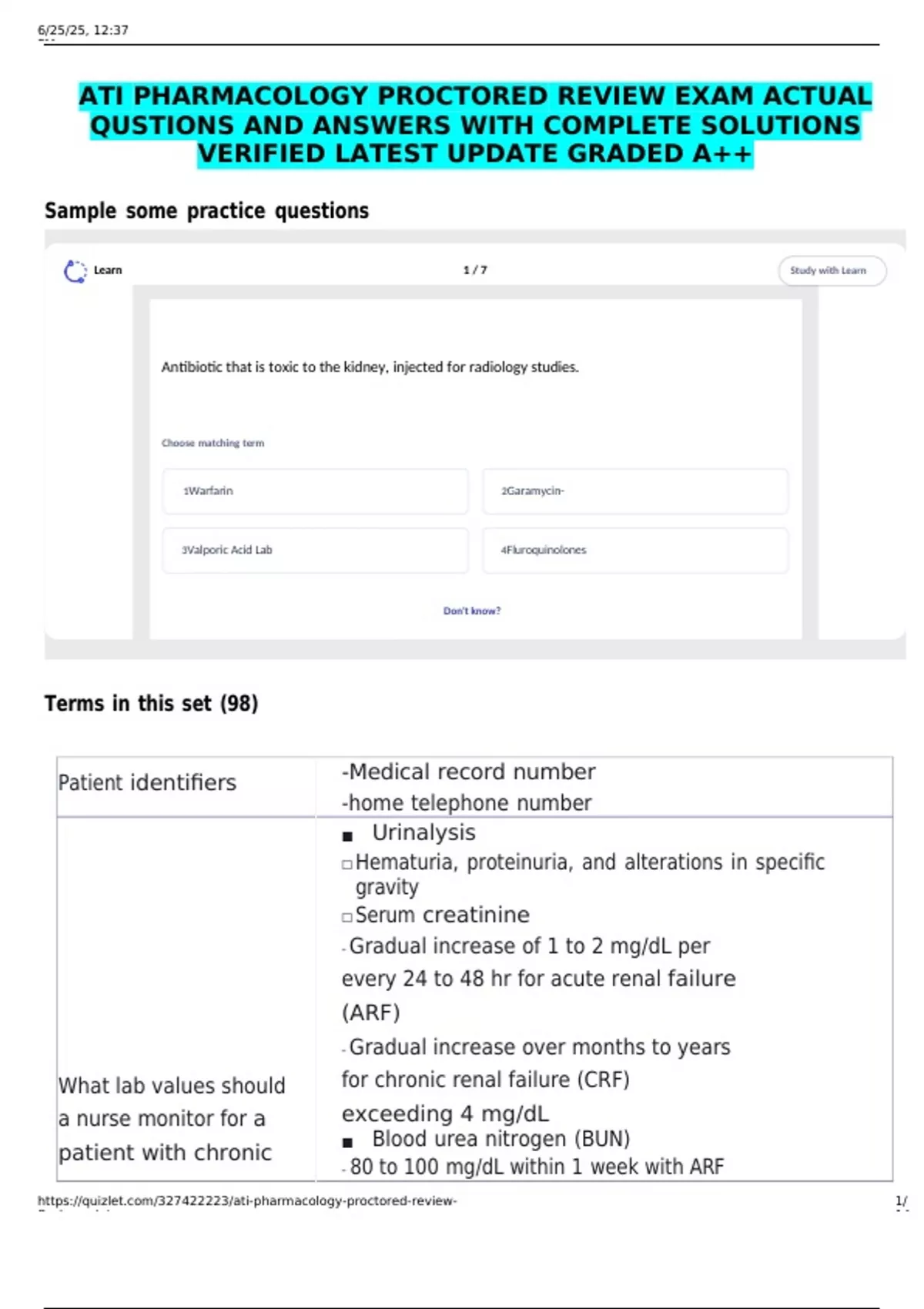Image resolution: width=924 pixels, height=1309 pixels.
Task: Open the Study with Learn button
Action: pyautogui.click(x=832, y=271)
